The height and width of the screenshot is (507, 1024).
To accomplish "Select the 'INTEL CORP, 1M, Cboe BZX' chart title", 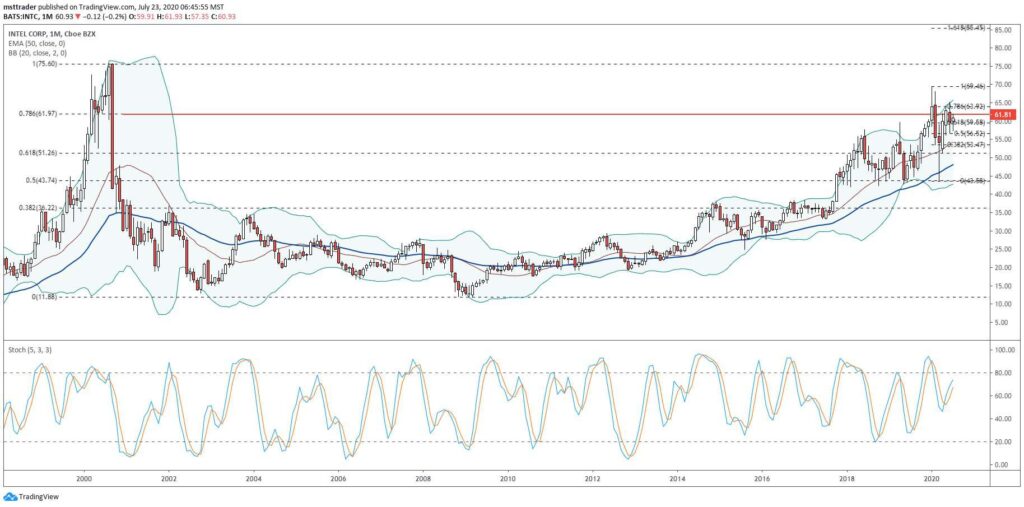I will [x=52, y=34].
